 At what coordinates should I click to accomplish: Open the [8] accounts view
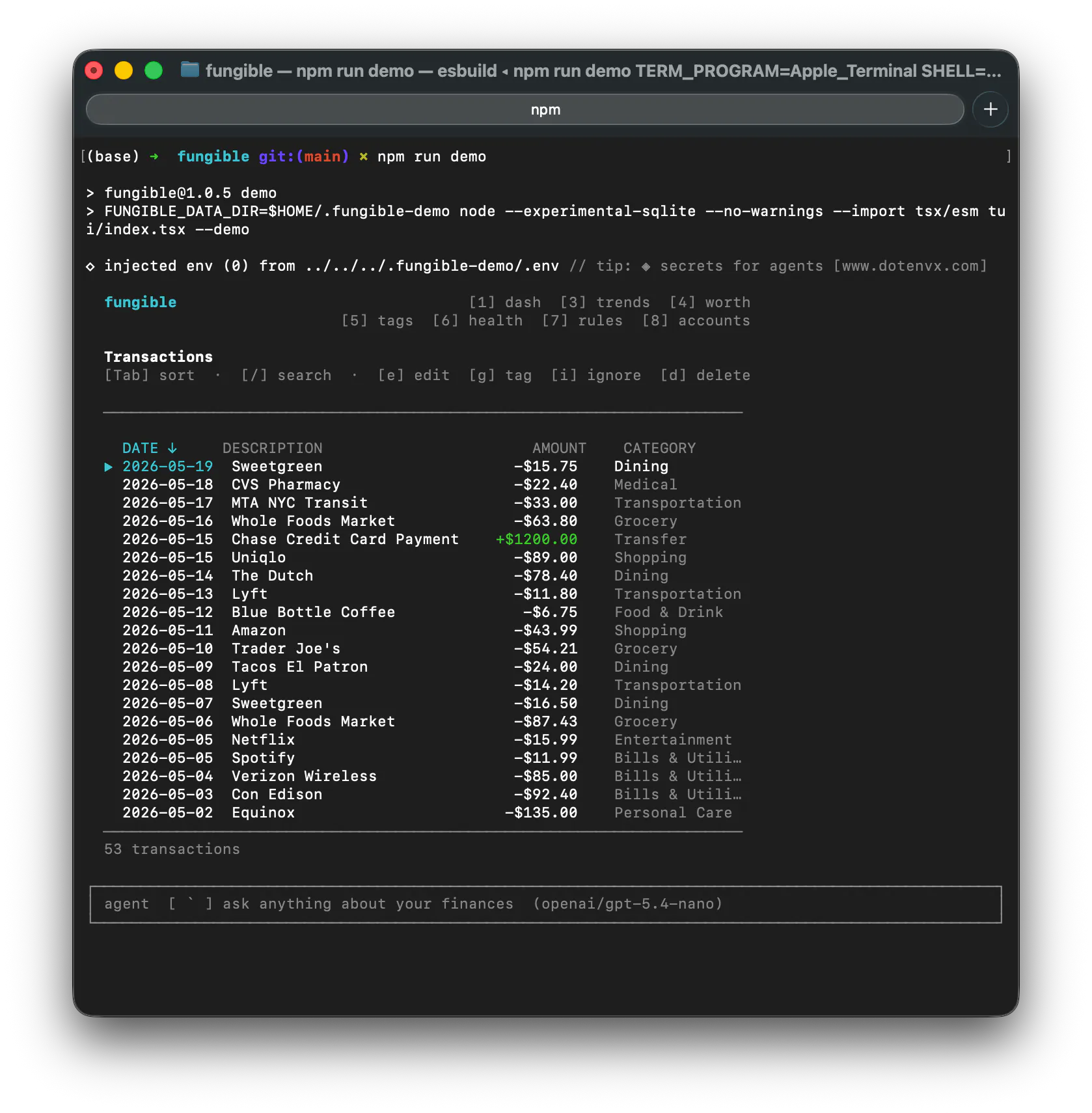coord(696,321)
